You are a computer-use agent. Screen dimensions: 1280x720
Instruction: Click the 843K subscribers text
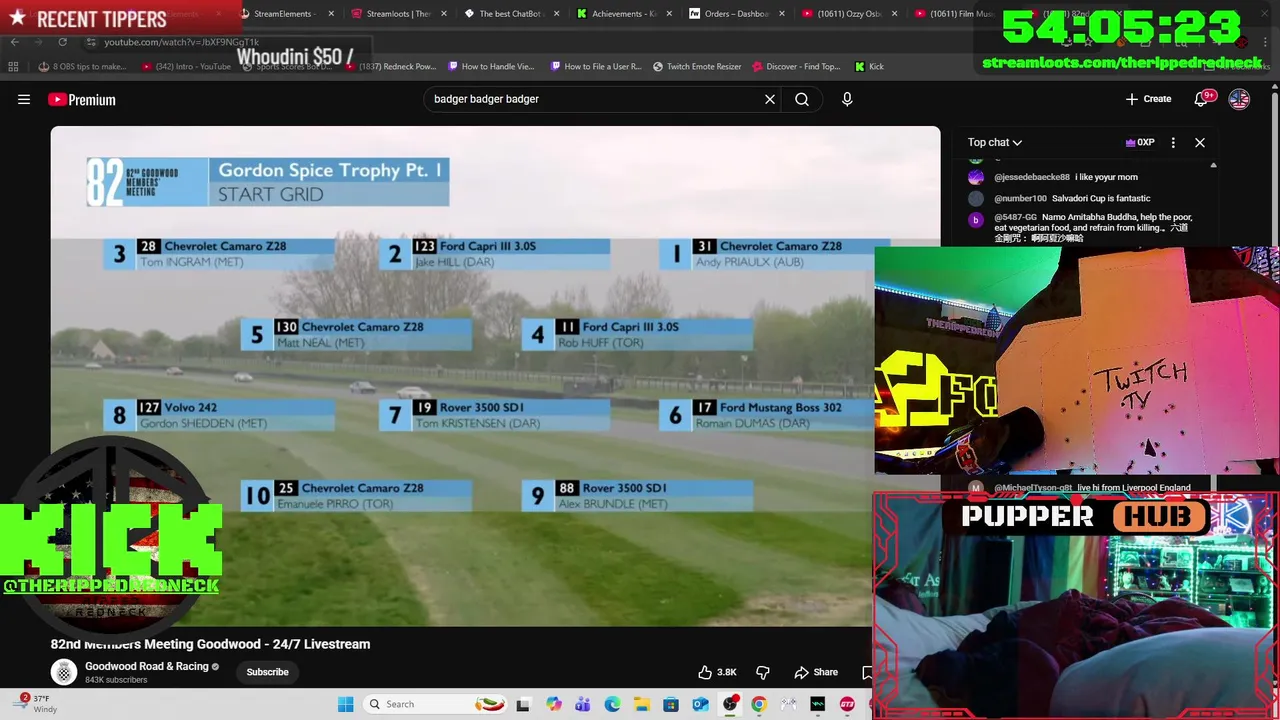click(116, 680)
